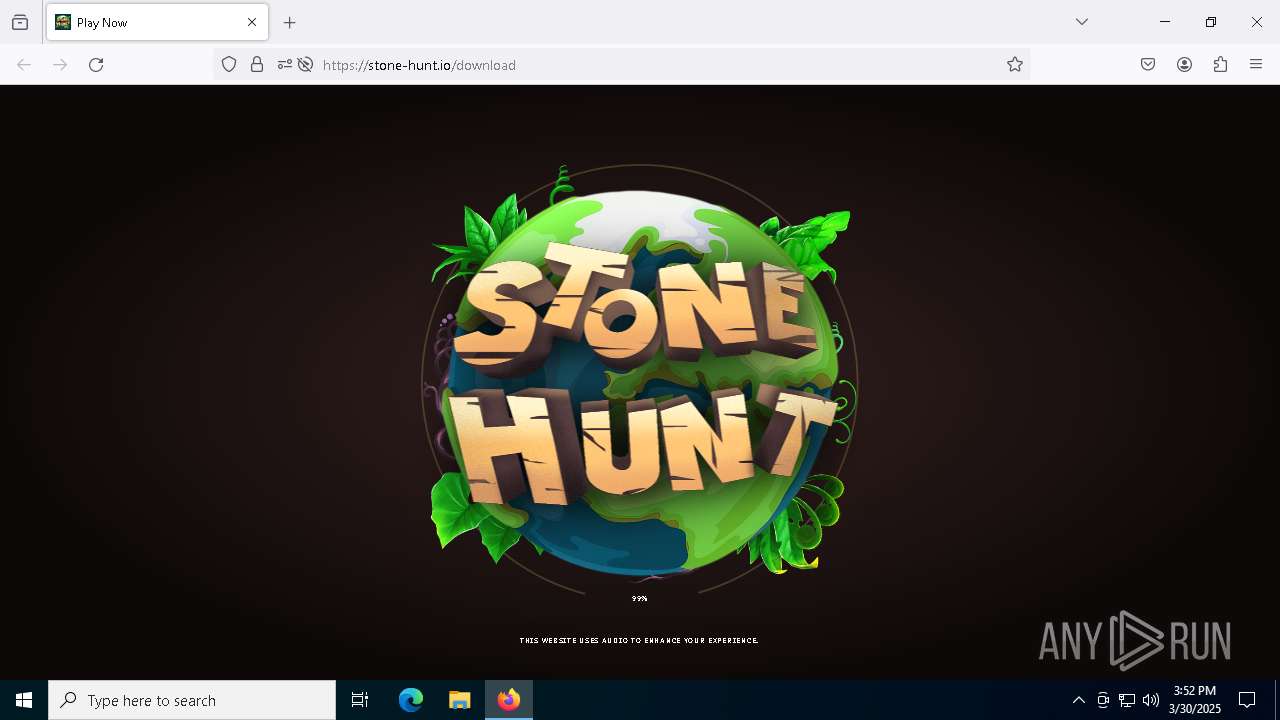Screen dimensions: 1280x720
Task: Select the Play Now tab
Action: (x=157, y=22)
